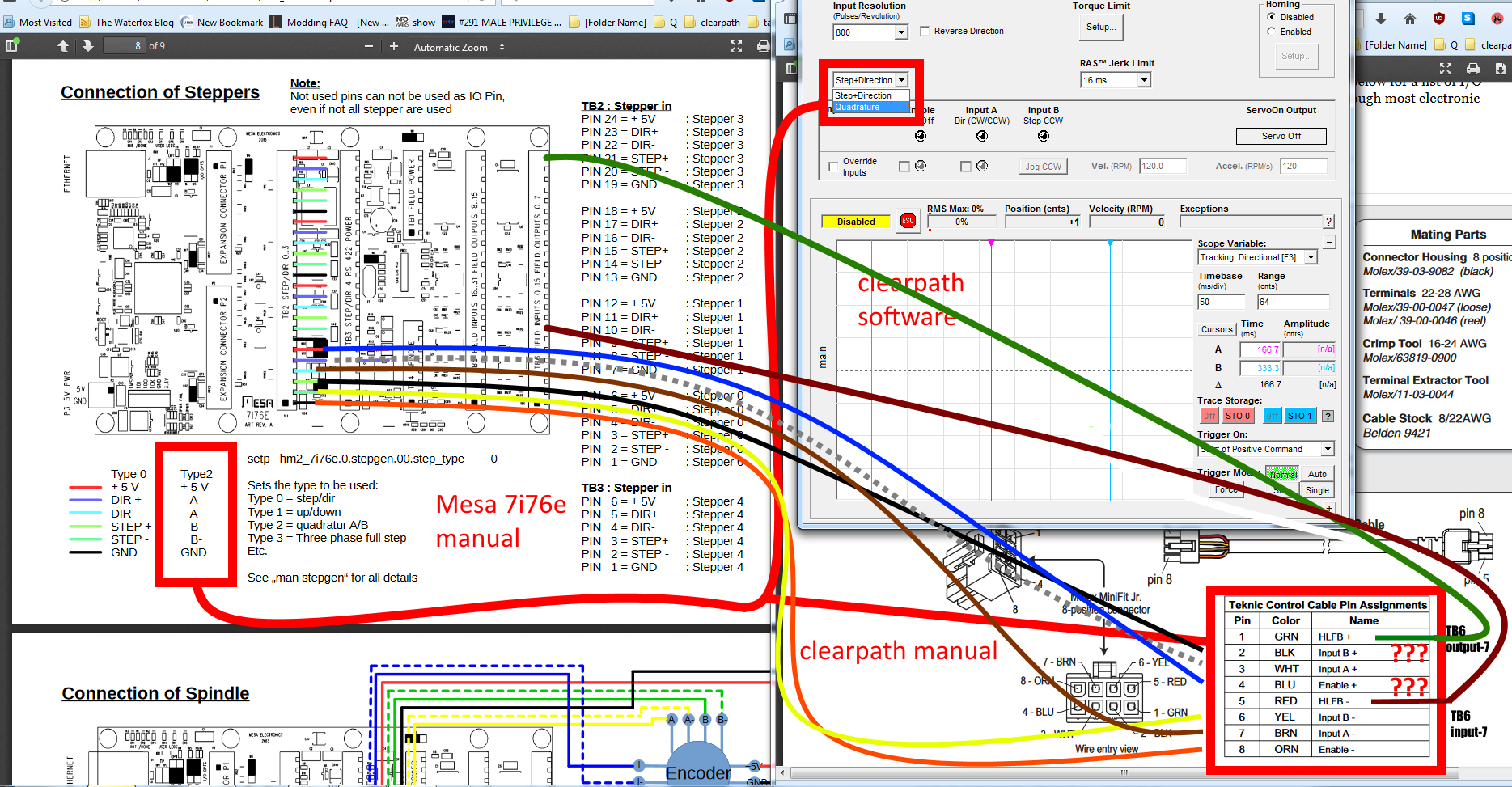Open The Waterfox Blog bookmark
Image resolution: width=1512 pixels, height=787 pixels.
pyautogui.click(x=126, y=22)
